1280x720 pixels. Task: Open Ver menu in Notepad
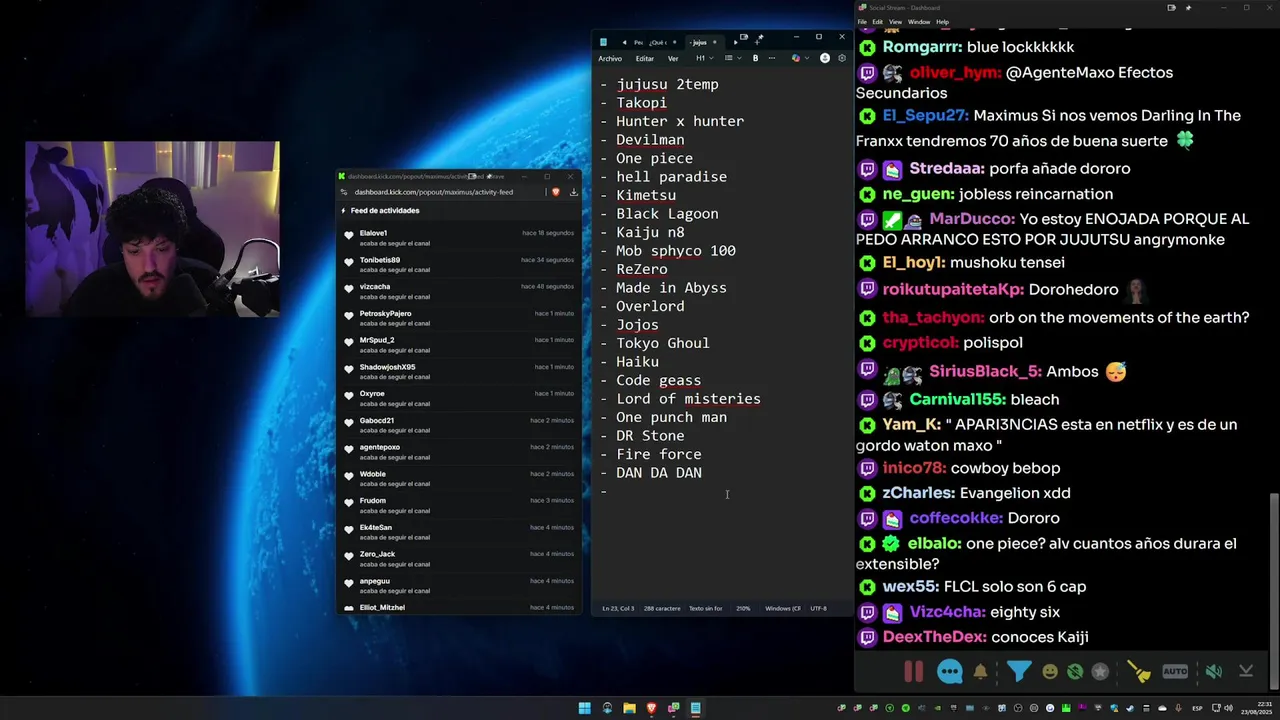(673, 58)
